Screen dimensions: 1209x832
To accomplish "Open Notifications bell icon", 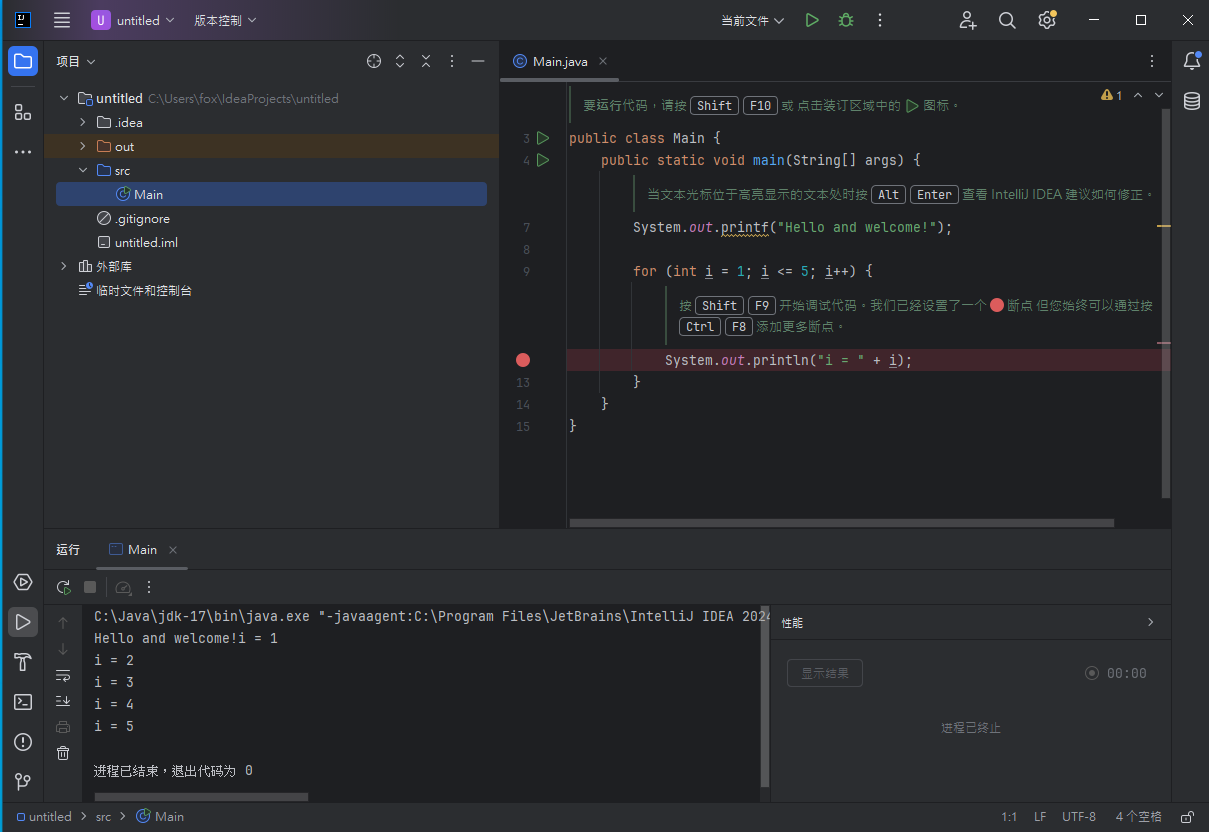I will coord(1191,61).
